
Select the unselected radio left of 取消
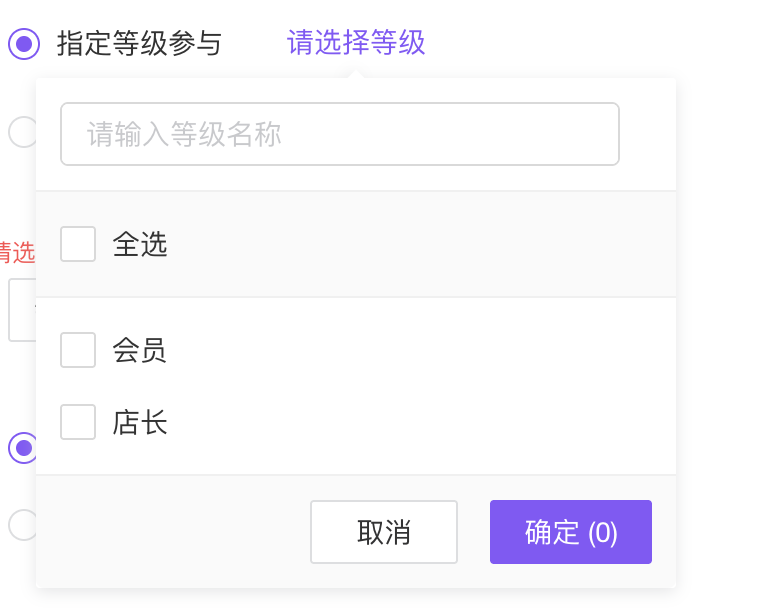[x=21, y=524]
